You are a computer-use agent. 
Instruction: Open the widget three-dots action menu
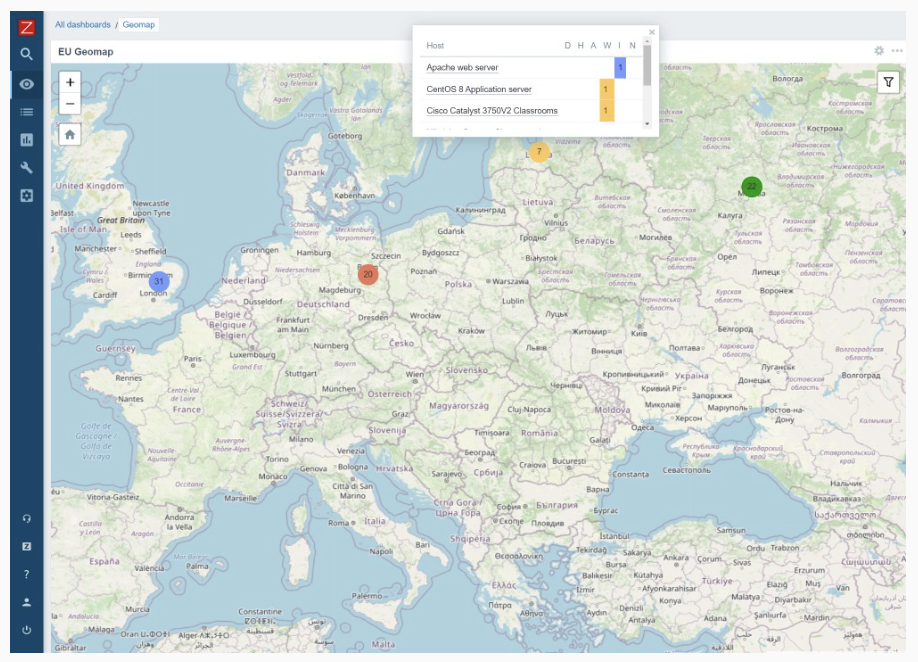click(897, 51)
